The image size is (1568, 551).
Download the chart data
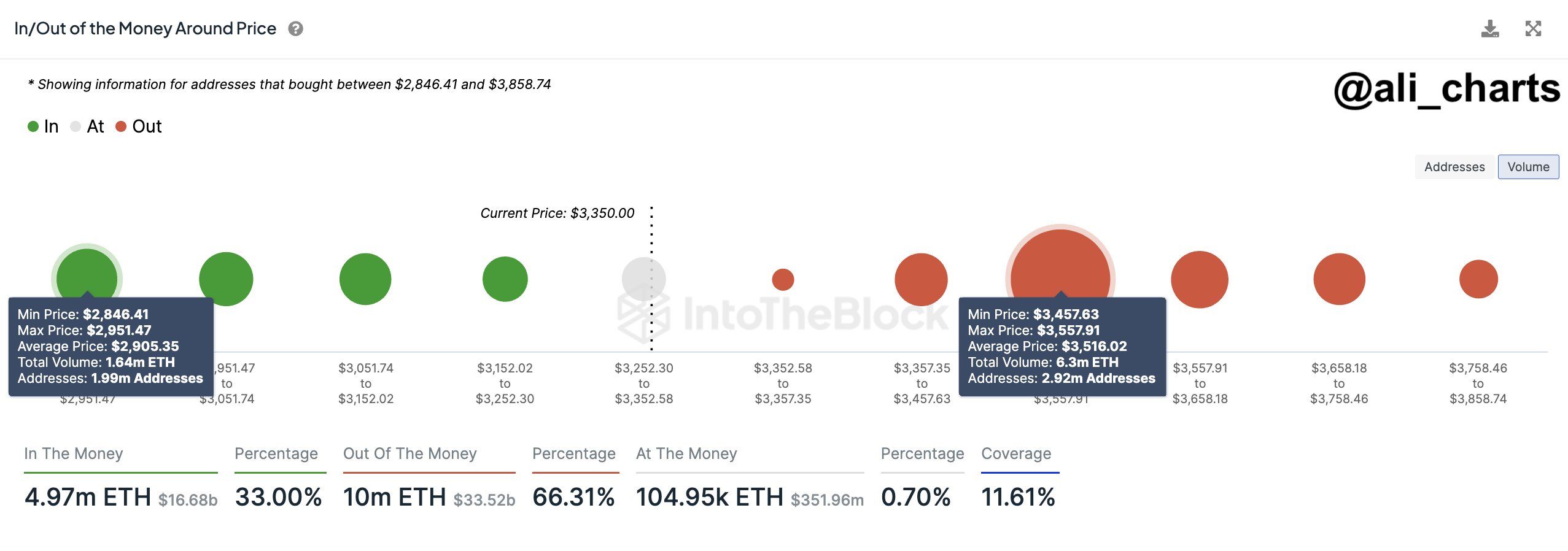coord(1490,29)
